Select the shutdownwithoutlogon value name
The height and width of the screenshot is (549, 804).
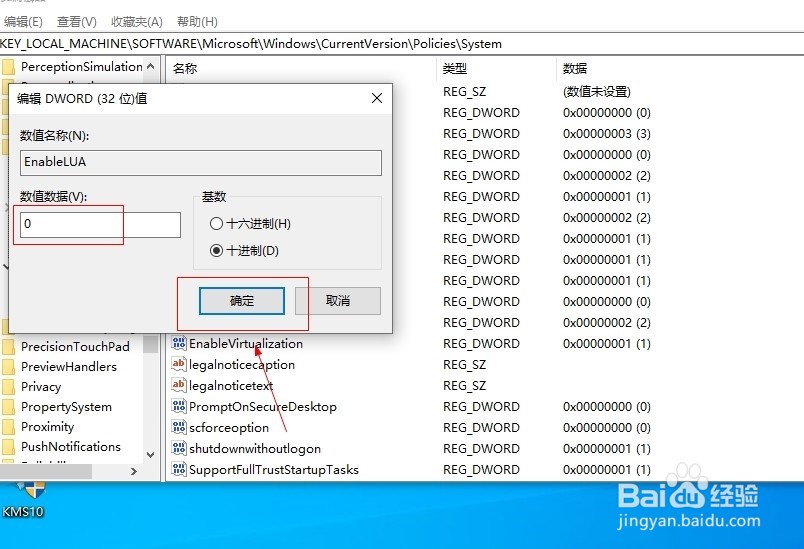tap(255, 449)
